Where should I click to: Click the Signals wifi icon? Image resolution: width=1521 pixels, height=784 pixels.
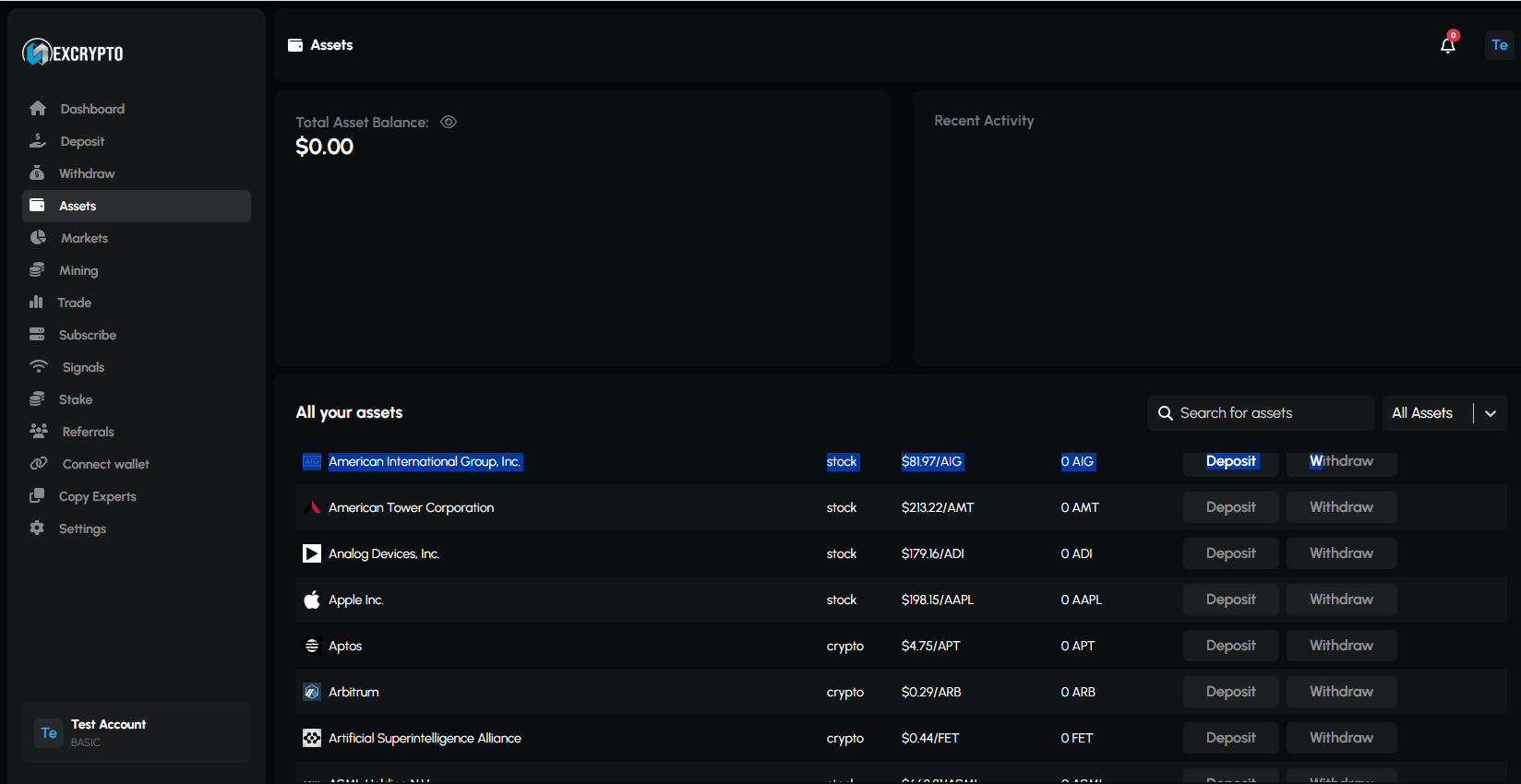[x=39, y=366]
